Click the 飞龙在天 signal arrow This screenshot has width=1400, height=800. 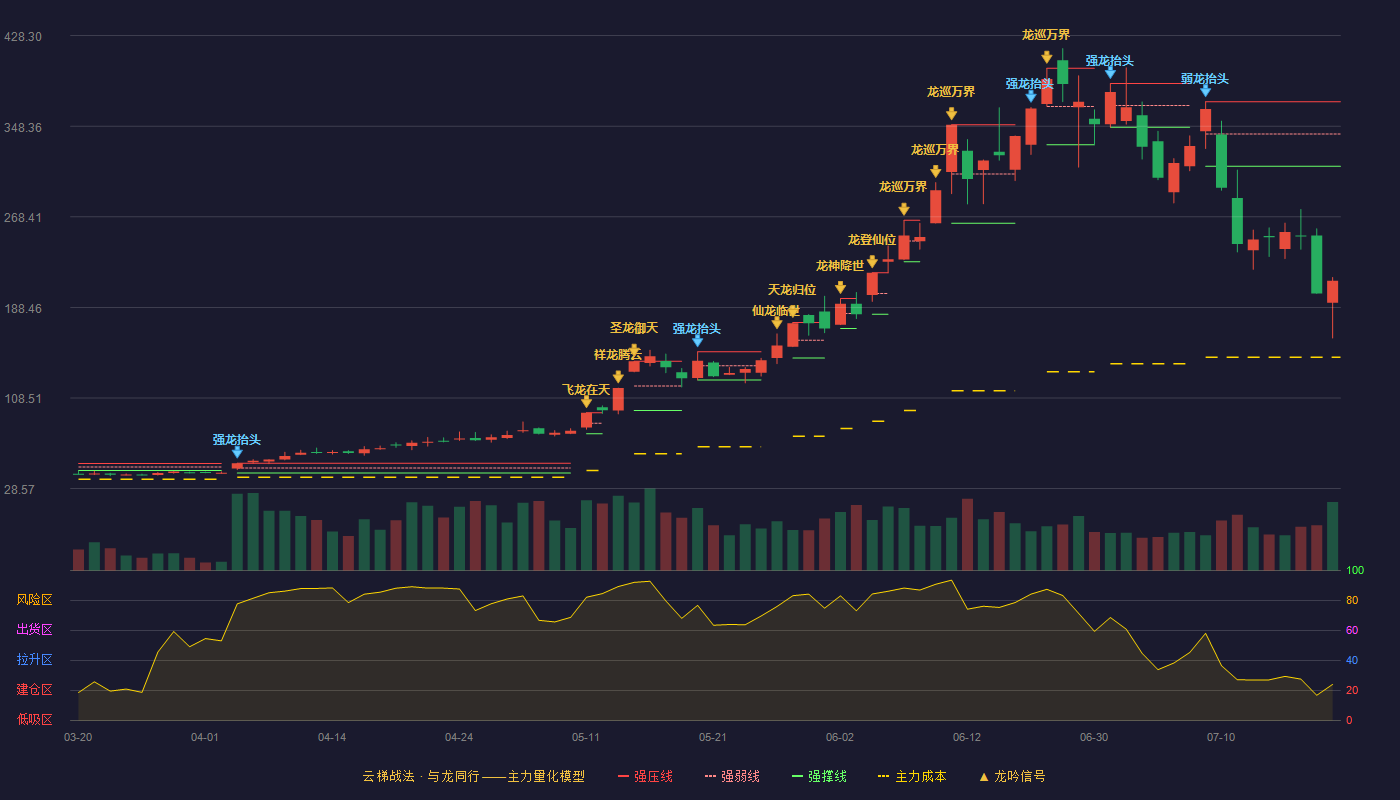point(586,402)
